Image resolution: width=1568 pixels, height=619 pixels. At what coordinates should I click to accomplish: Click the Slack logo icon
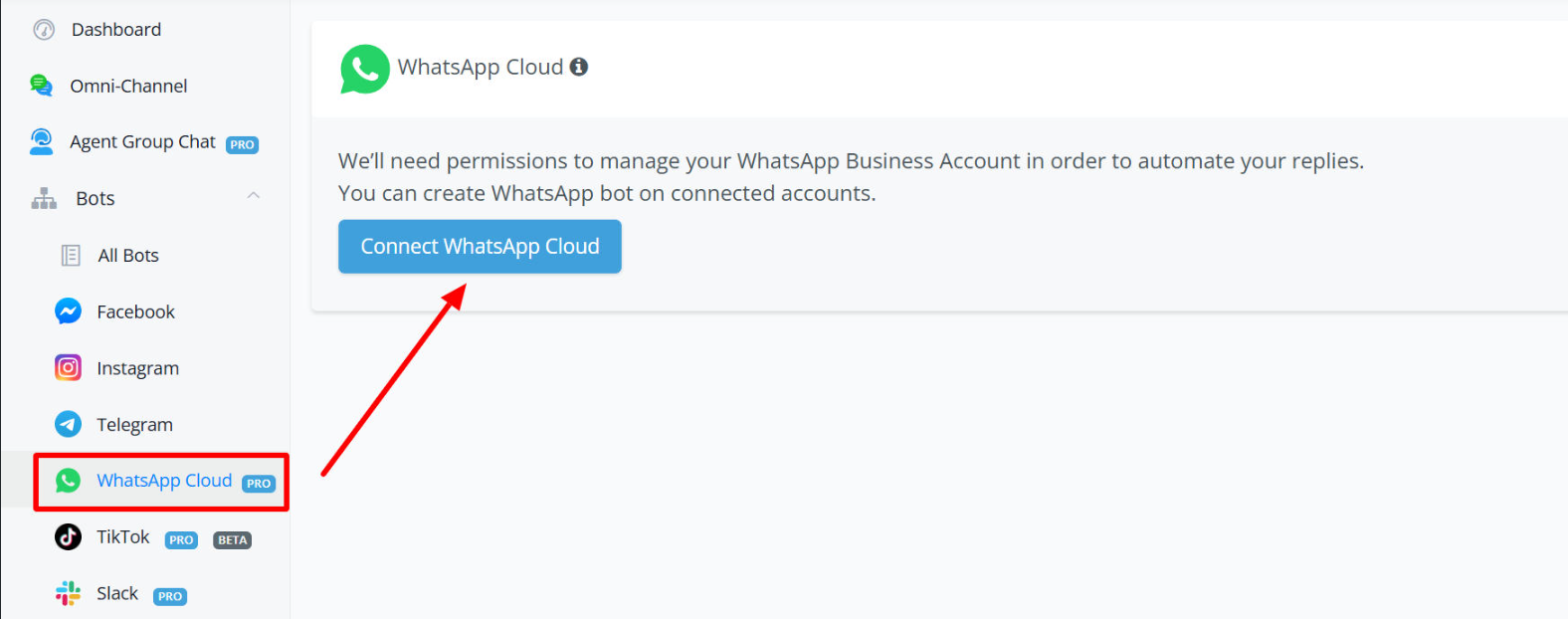coord(68,594)
